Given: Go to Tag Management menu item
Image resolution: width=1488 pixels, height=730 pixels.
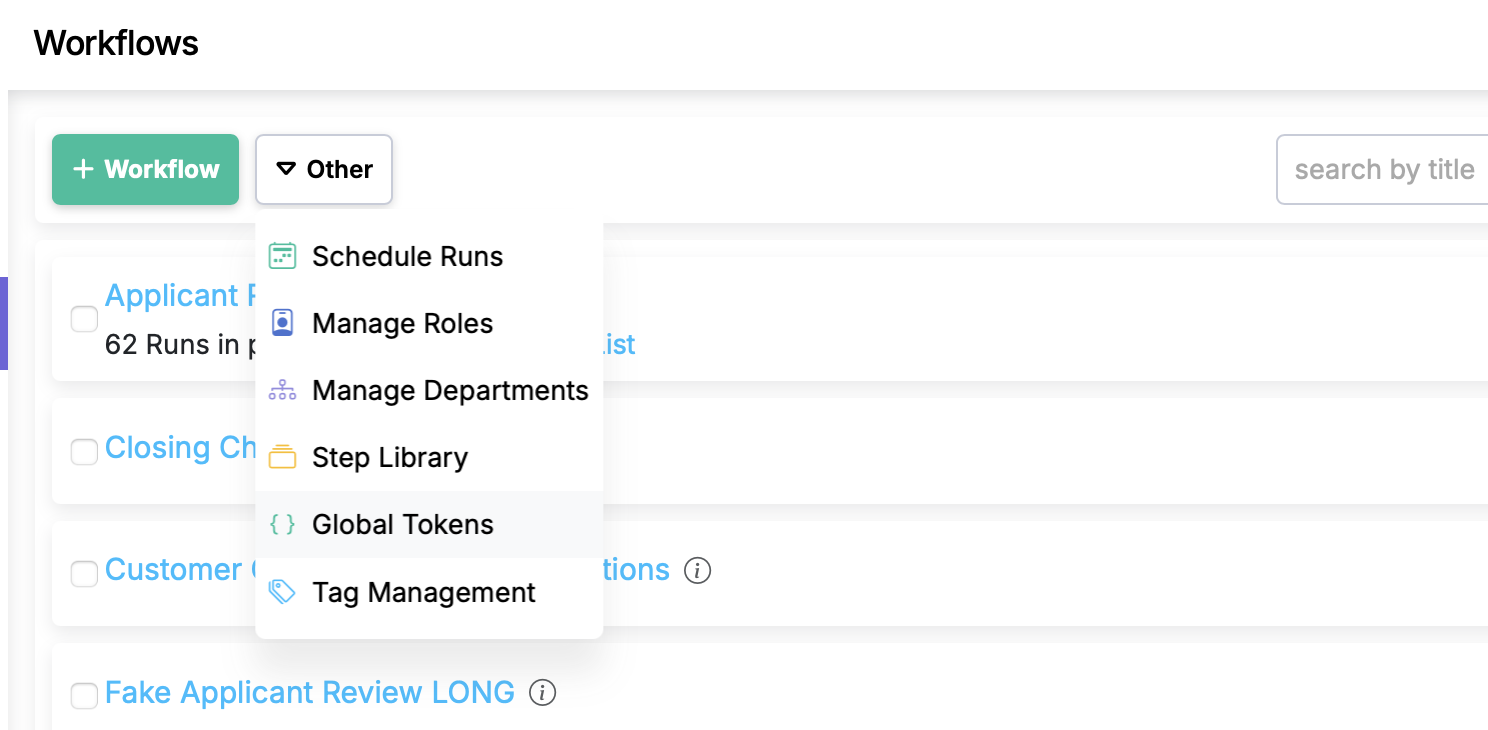Looking at the screenshot, I should (423, 592).
